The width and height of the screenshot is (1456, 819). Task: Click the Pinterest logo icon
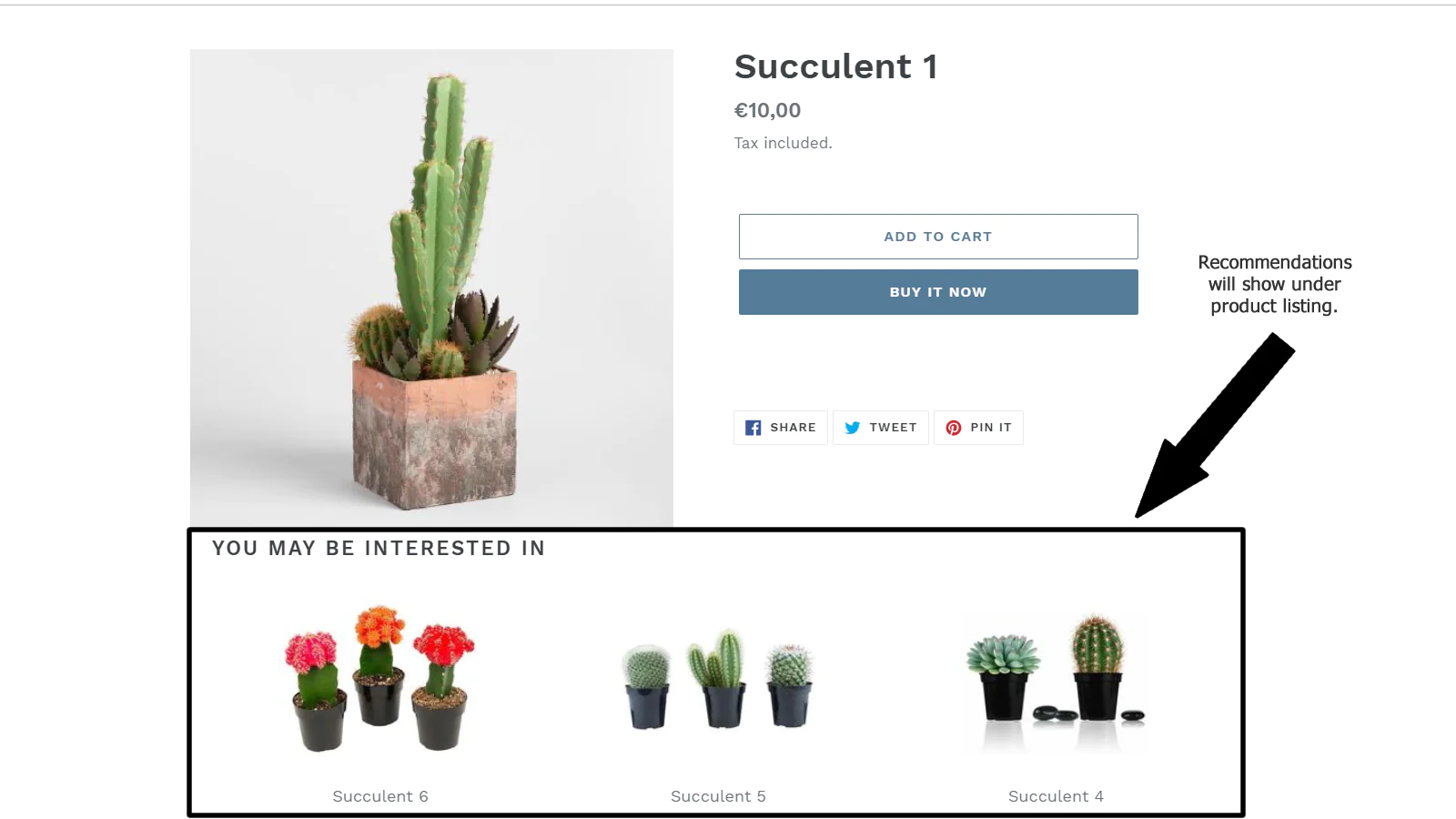[953, 428]
